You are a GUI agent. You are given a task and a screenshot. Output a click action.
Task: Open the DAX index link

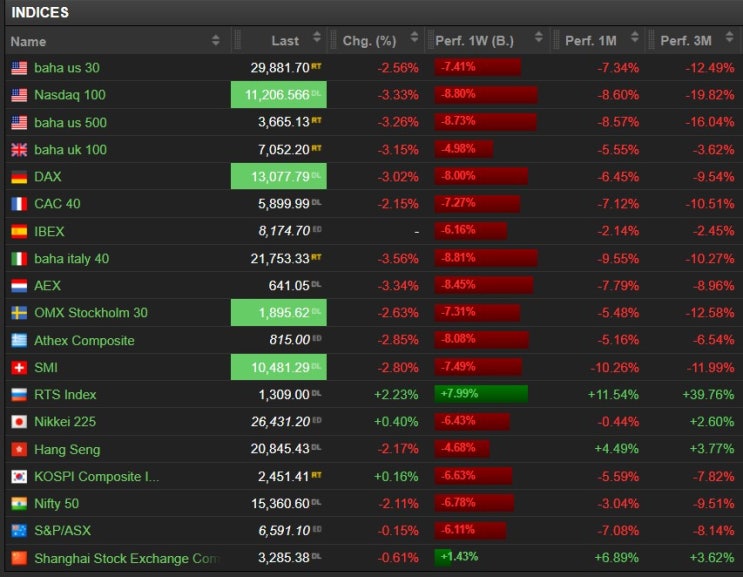pyautogui.click(x=47, y=177)
